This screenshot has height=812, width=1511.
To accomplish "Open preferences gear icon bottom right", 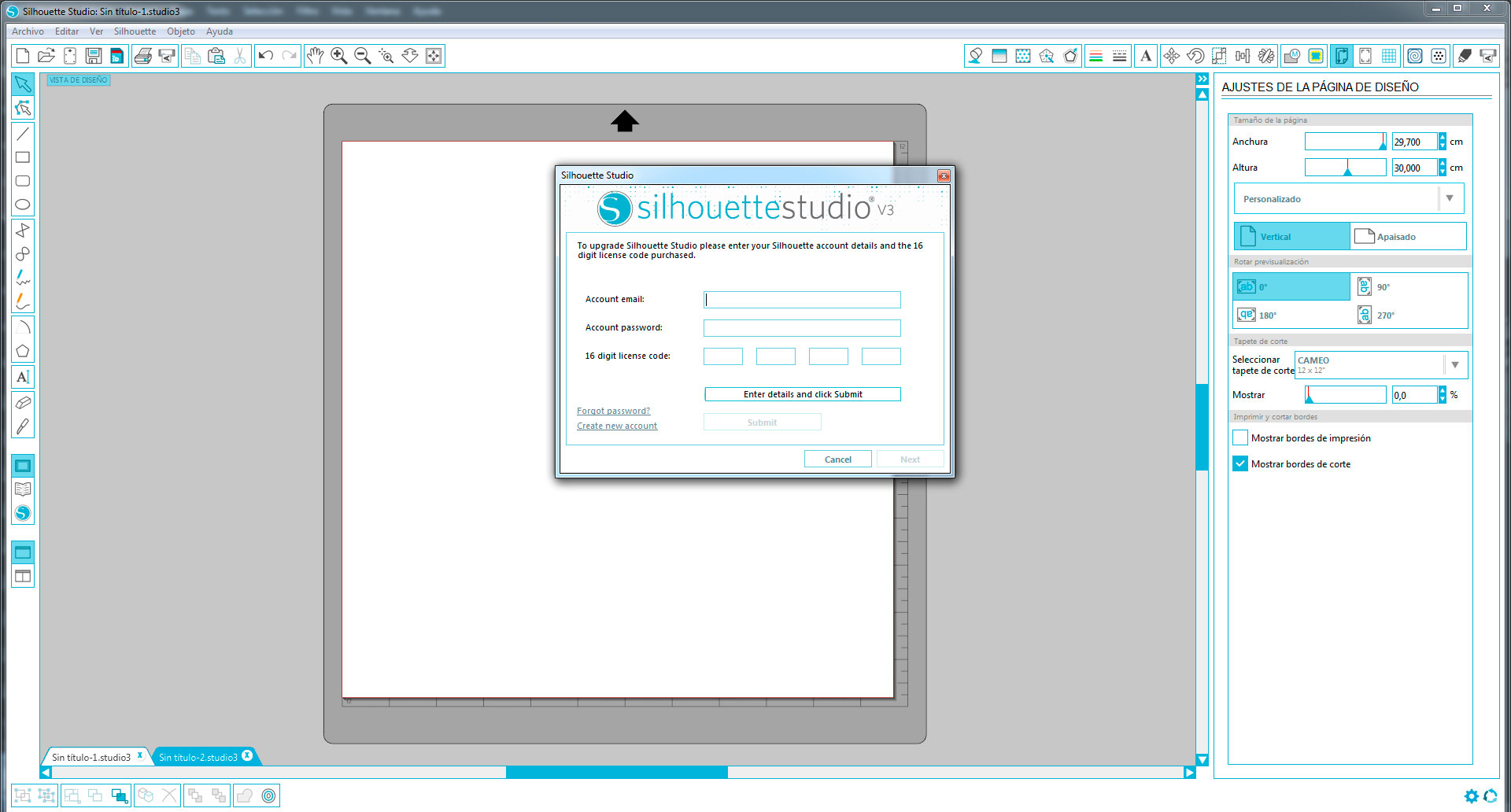I will click(x=1471, y=795).
